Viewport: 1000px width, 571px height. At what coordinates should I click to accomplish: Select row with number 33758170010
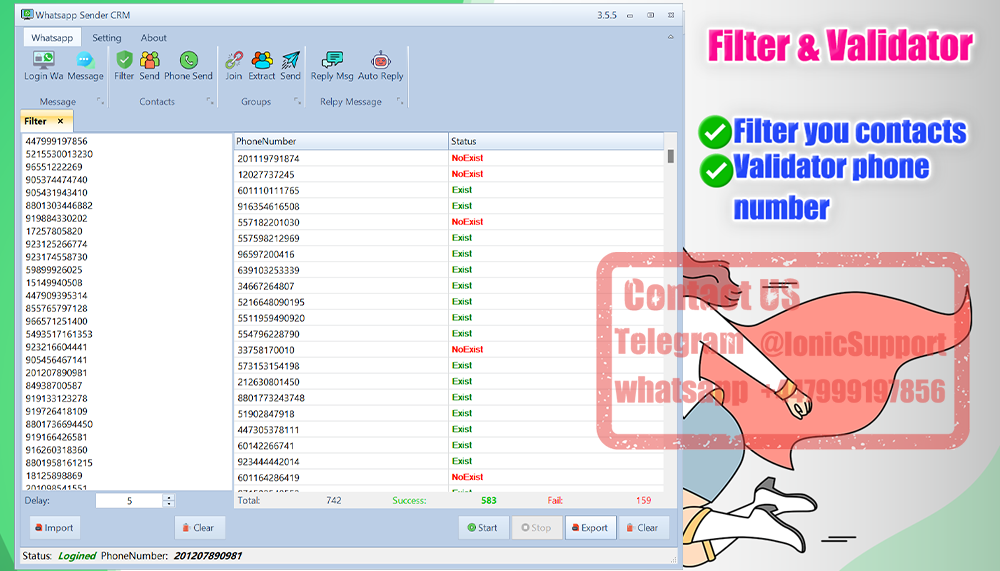point(449,350)
